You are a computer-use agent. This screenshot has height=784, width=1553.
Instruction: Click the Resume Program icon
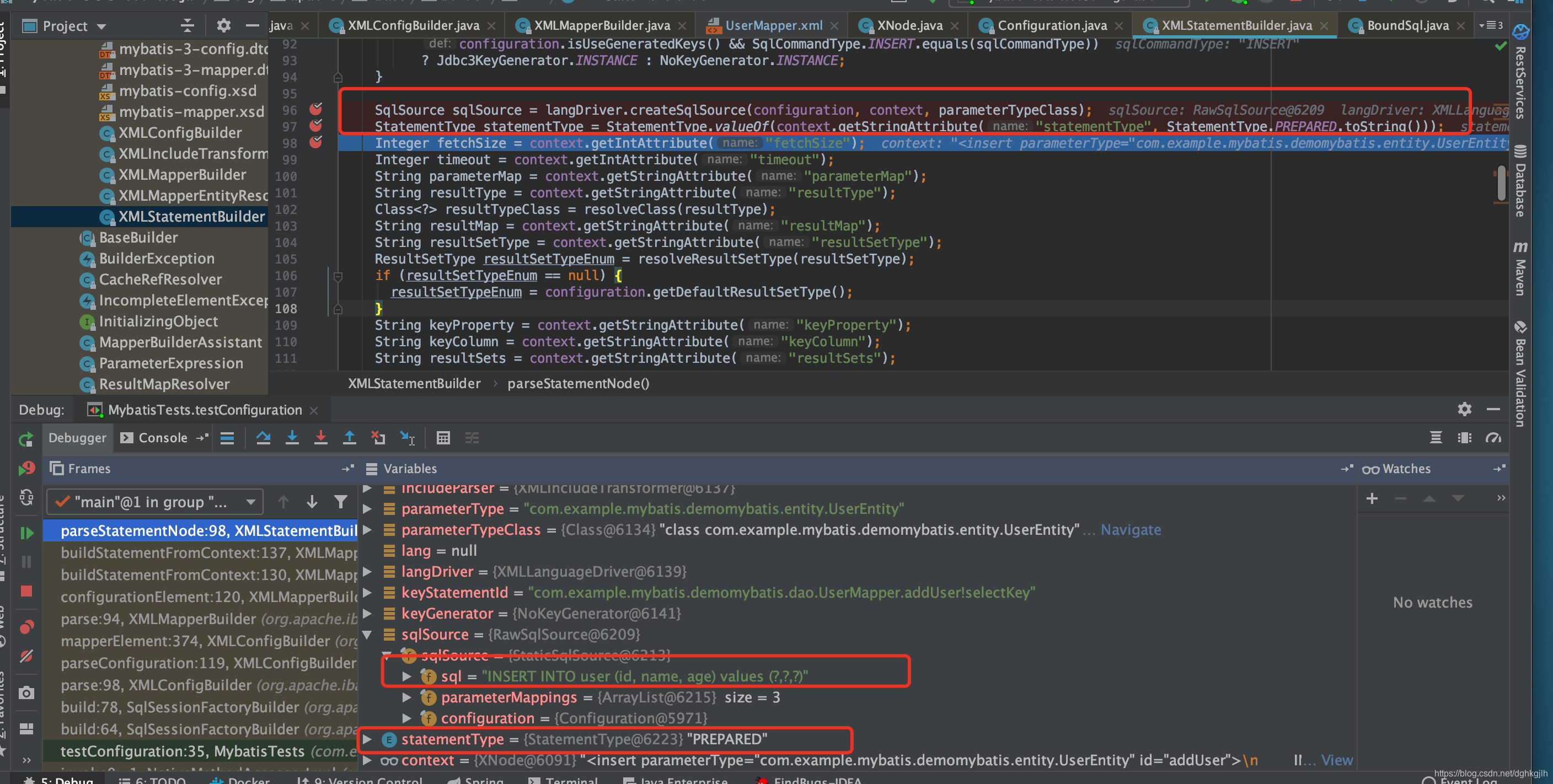(x=26, y=533)
